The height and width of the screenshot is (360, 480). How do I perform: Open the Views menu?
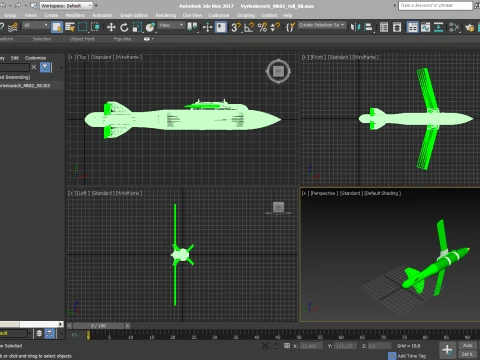tap(30, 15)
